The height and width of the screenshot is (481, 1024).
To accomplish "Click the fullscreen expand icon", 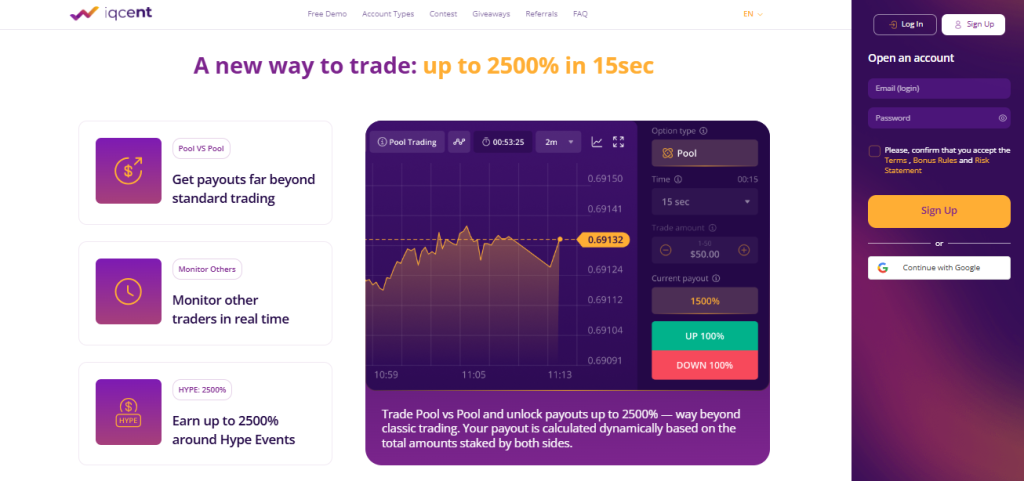I will point(618,142).
